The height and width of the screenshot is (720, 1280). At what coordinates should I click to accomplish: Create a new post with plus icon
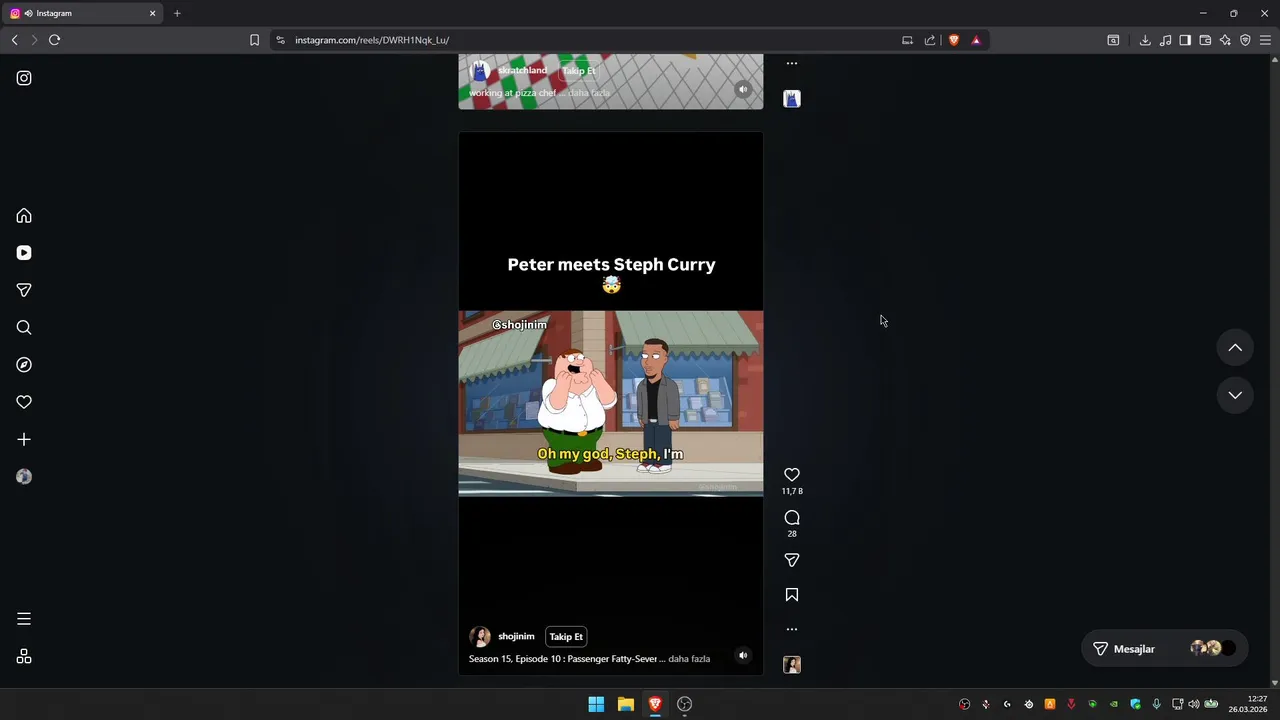[24, 439]
